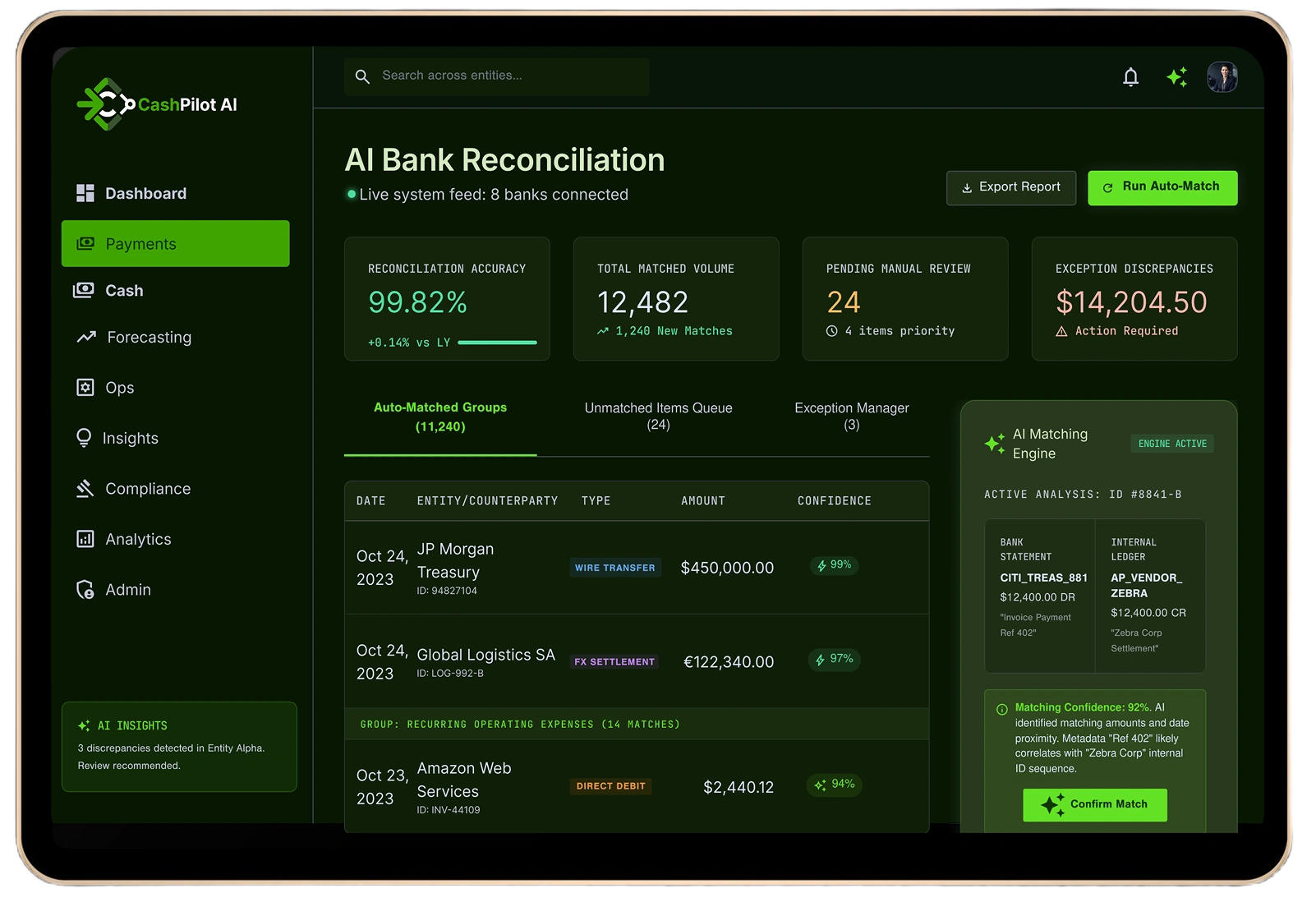Click the Forecasting trend icon
1316x916 pixels.
coord(86,337)
